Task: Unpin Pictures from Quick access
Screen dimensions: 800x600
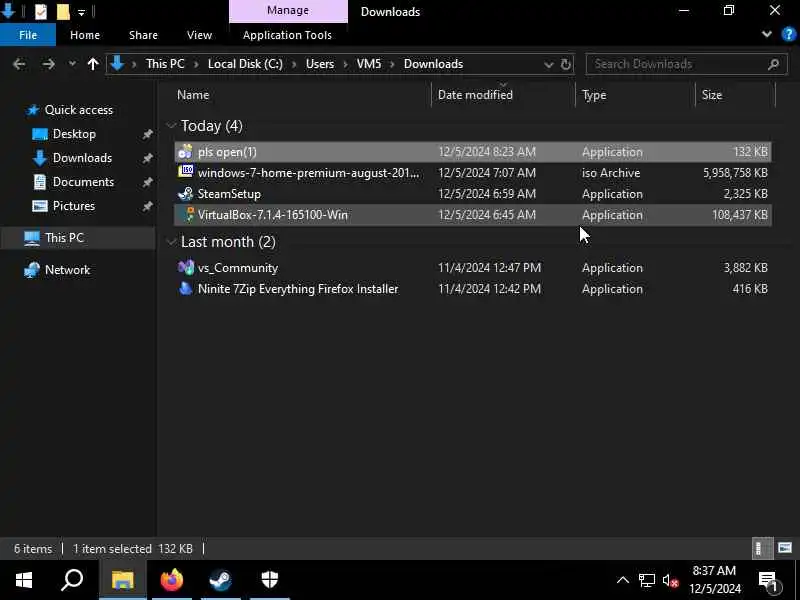Action: [147, 206]
